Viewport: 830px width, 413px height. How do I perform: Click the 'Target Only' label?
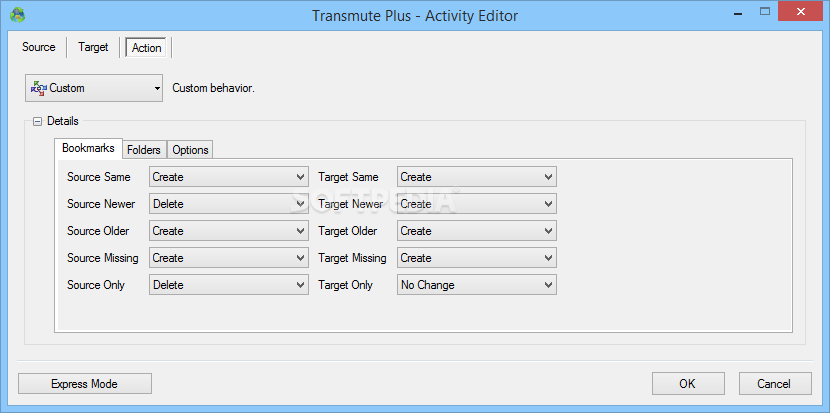(345, 285)
